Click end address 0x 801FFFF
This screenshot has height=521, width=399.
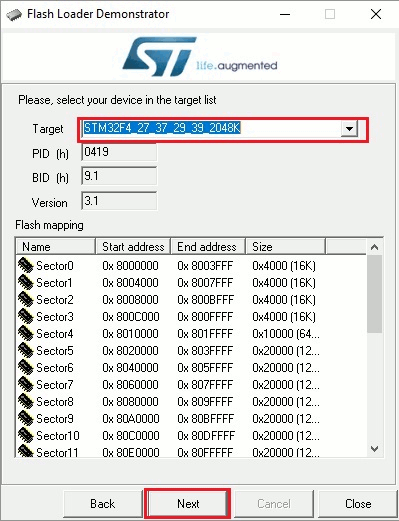pyautogui.click(x=205, y=334)
